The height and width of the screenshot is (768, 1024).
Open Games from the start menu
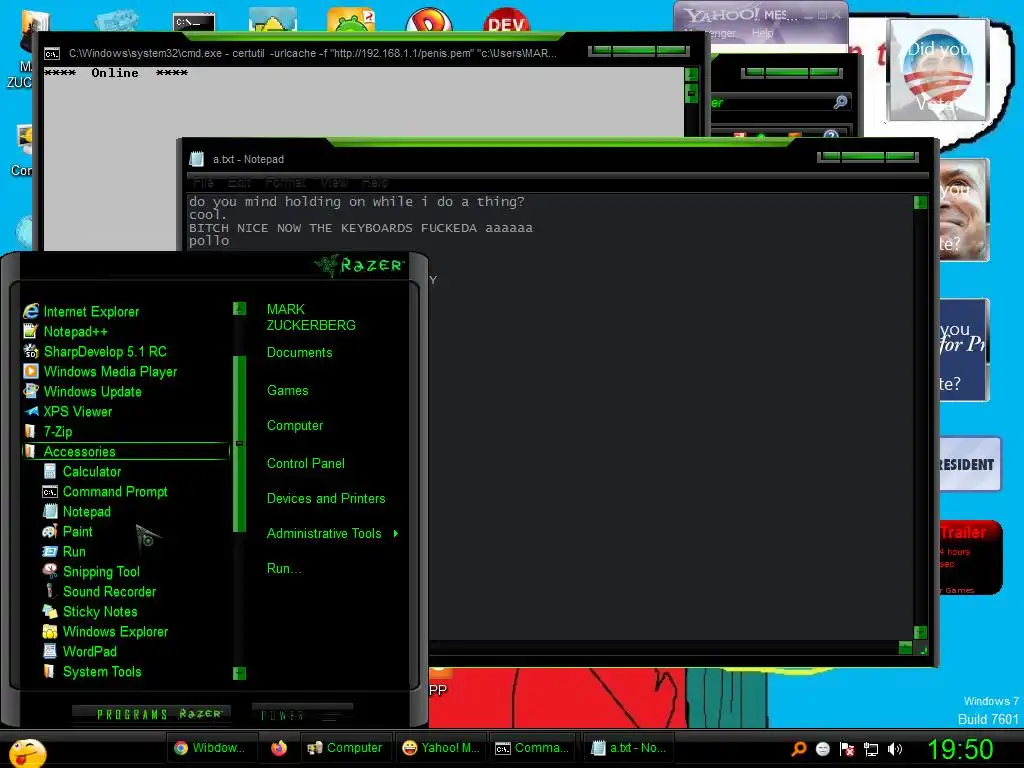(287, 391)
